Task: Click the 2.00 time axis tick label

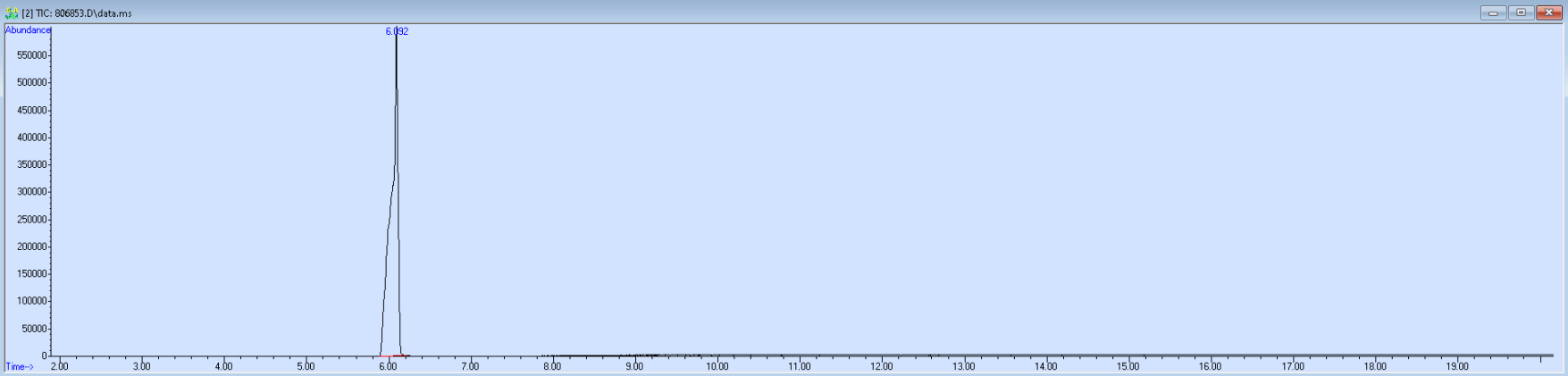Action: click(59, 367)
